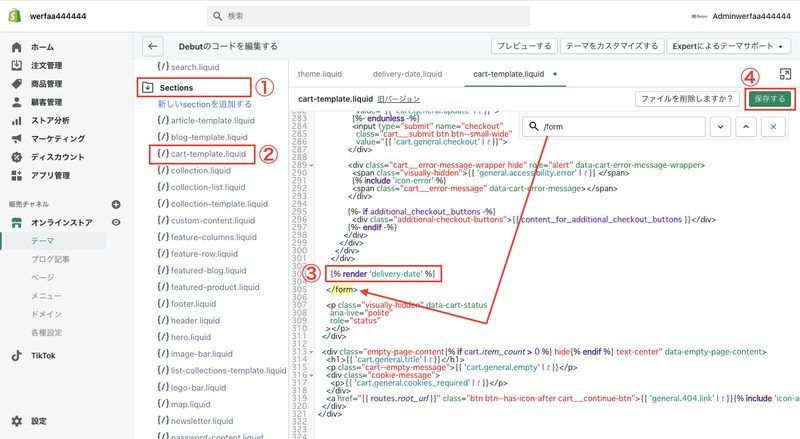Open Products (商品管理) tag icon
Screen dimensions: 800x439
[16, 84]
